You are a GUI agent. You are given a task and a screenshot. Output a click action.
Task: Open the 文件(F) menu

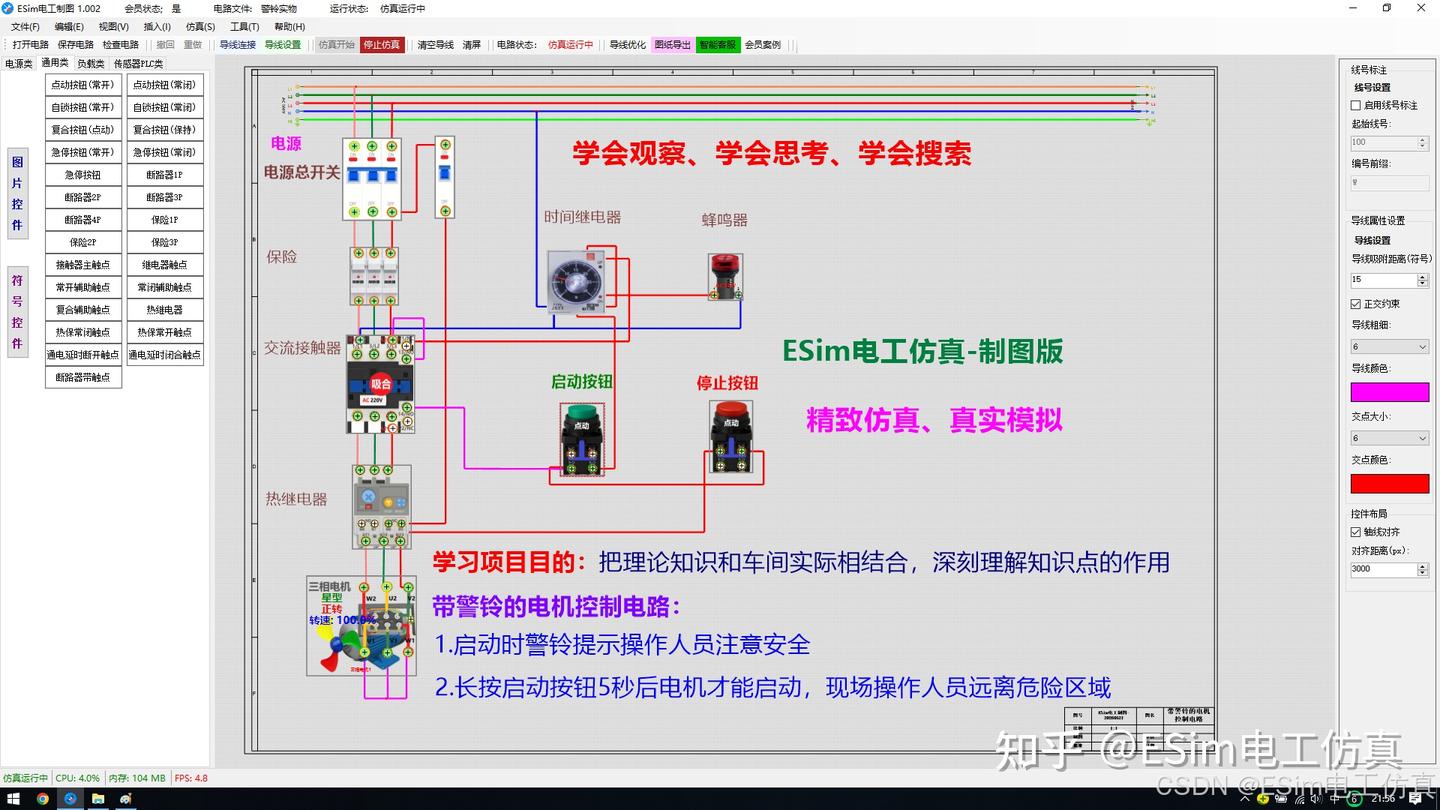[25, 27]
